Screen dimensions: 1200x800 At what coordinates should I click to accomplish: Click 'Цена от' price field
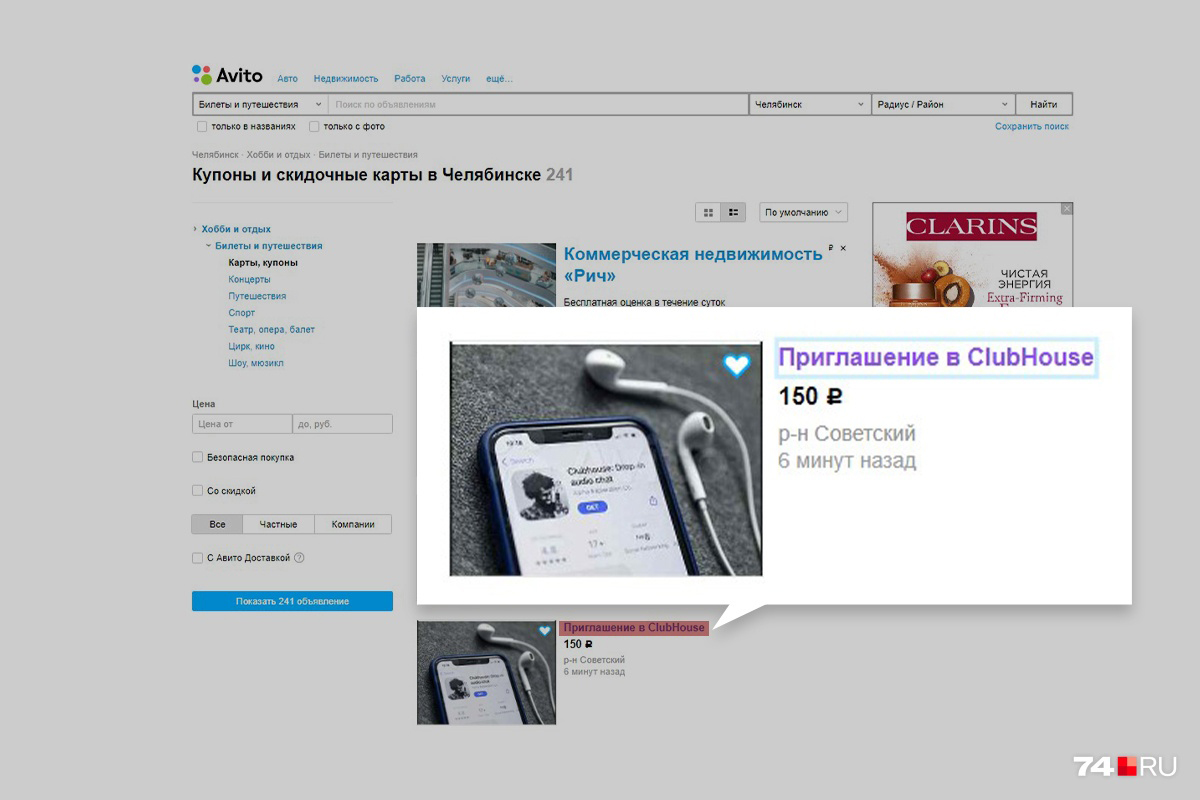pos(242,424)
